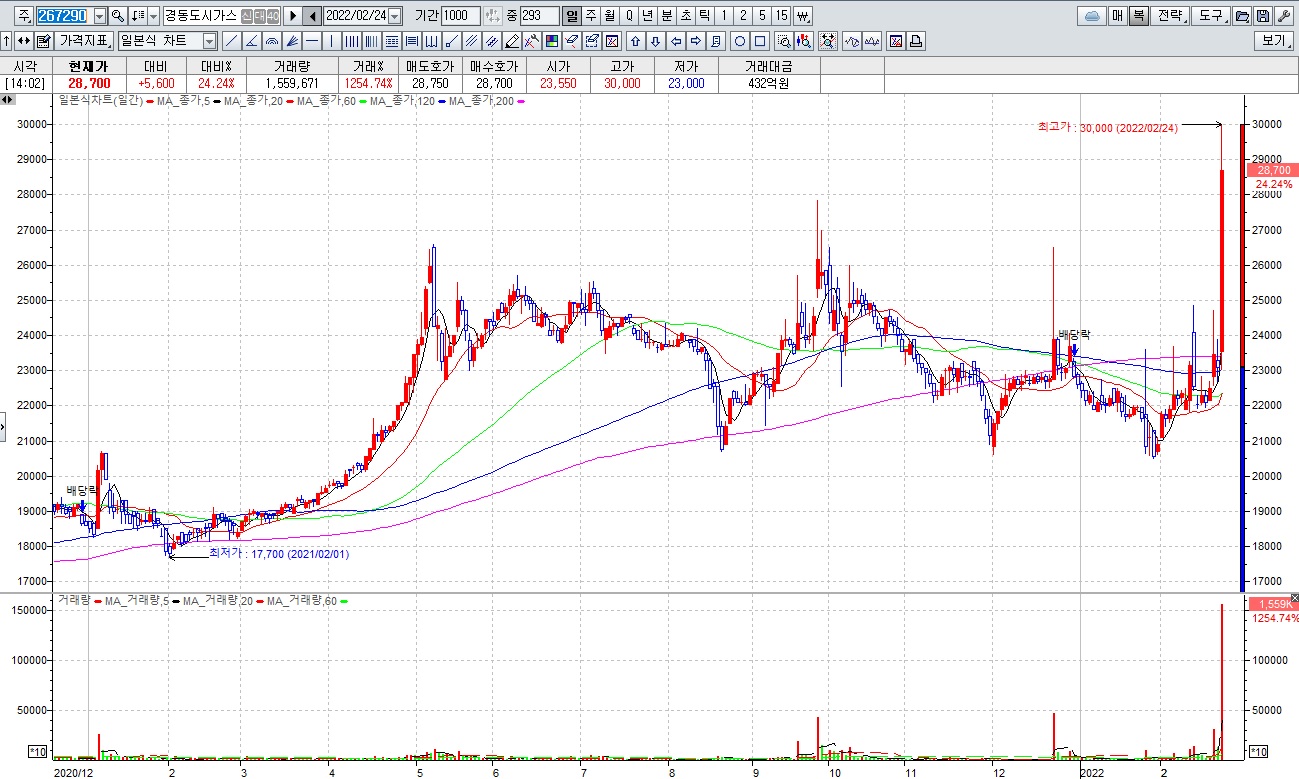The width and height of the screenshot is (1299, 779).
Task: Open the ₩ currency dropdown button
Action: pyautogui.click(x=803, y=16)
